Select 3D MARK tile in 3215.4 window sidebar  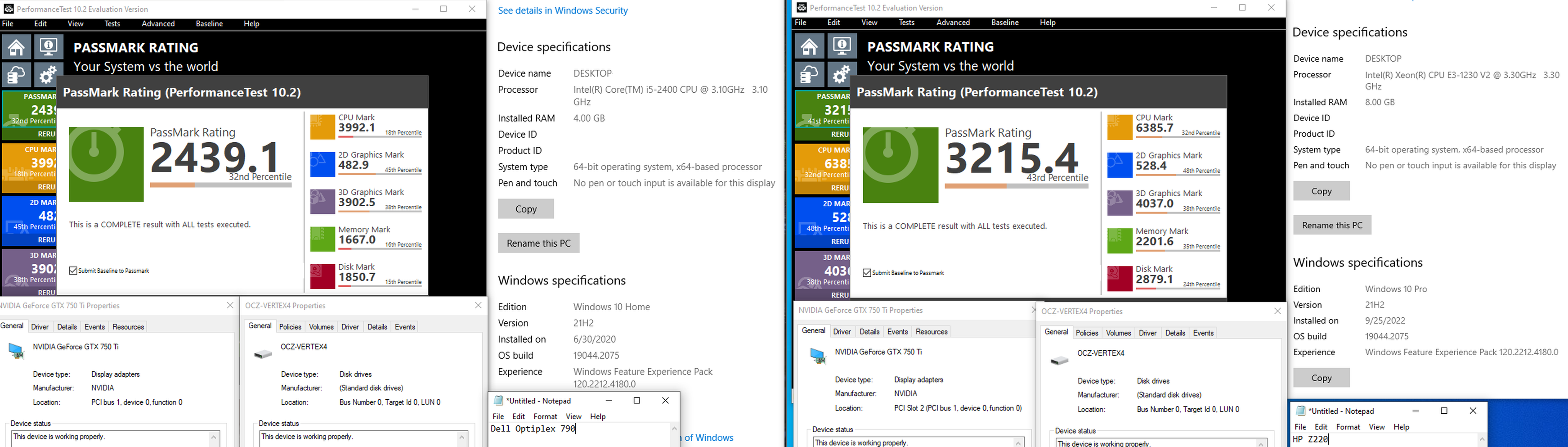[x=822, y=275]
